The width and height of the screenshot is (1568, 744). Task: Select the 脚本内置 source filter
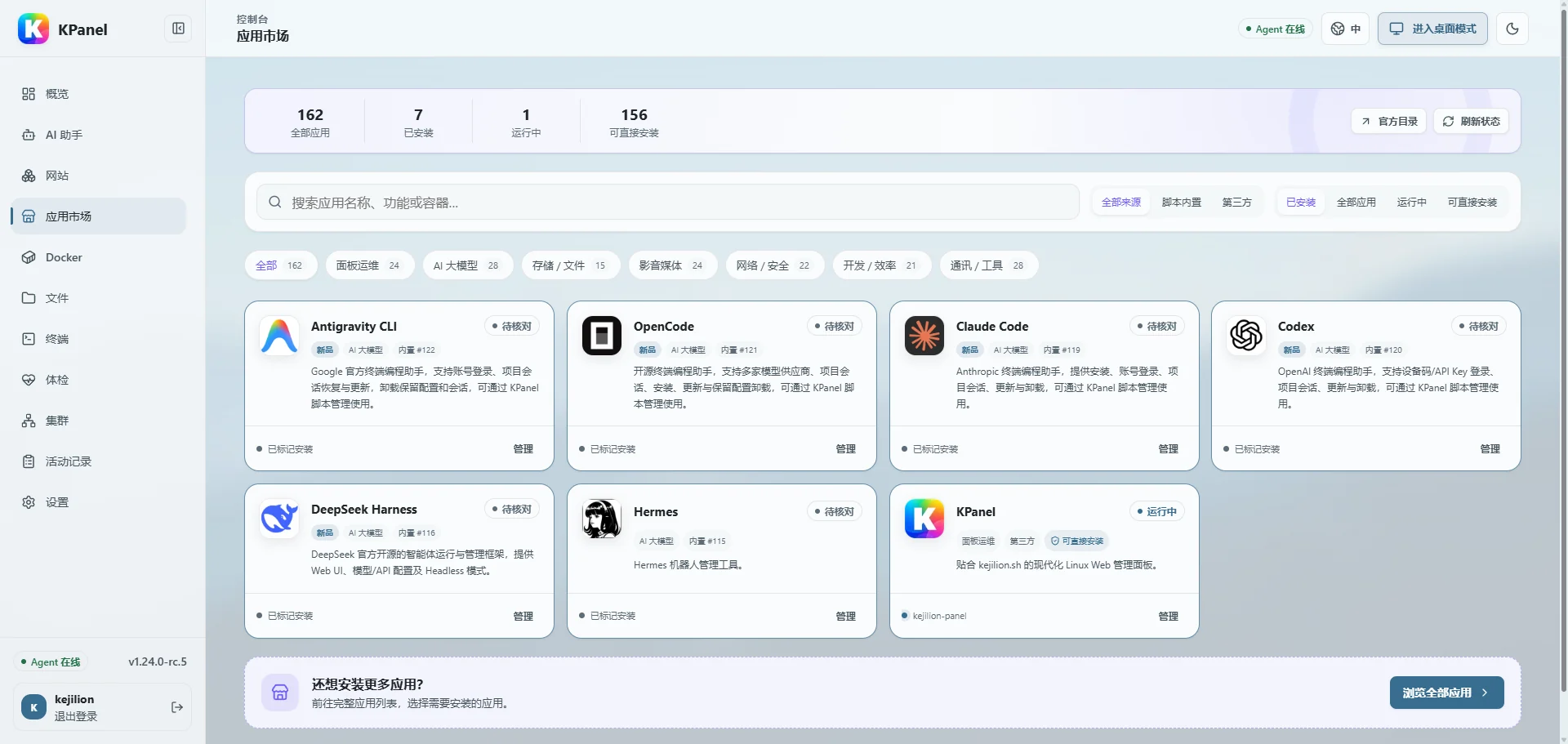coord(1181,202)
